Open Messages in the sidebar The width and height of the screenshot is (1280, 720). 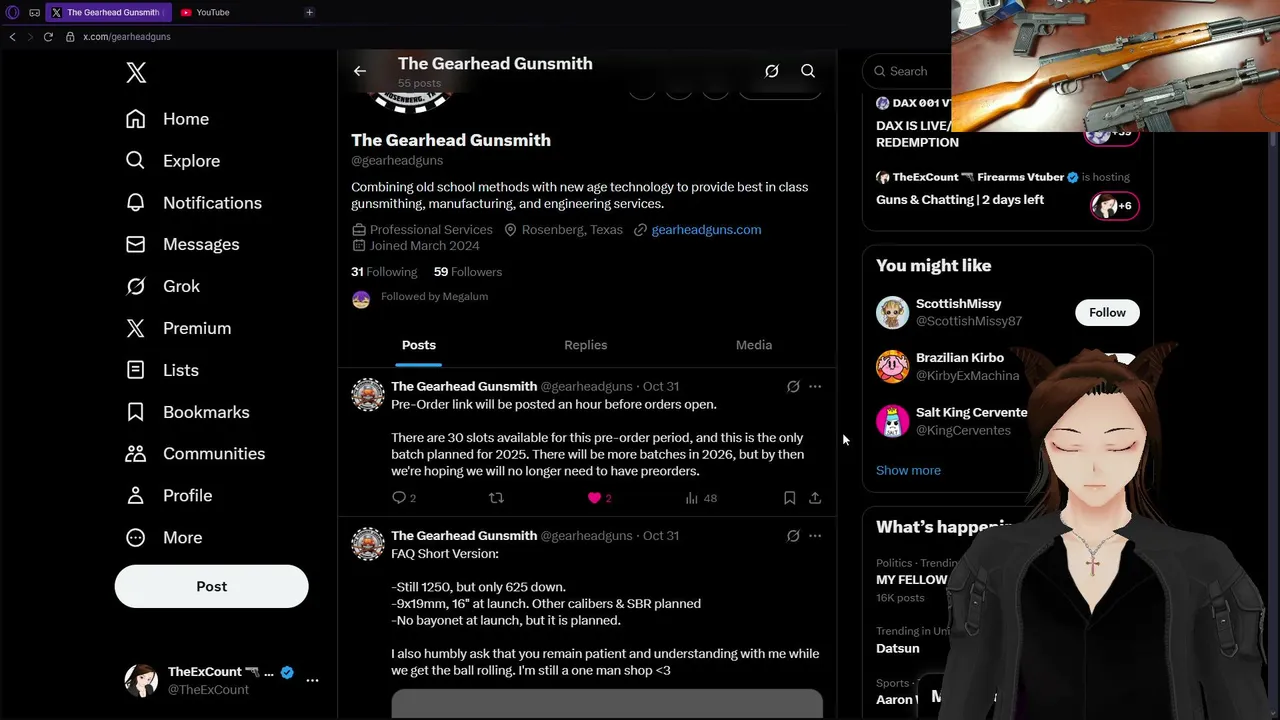[182, 245]
